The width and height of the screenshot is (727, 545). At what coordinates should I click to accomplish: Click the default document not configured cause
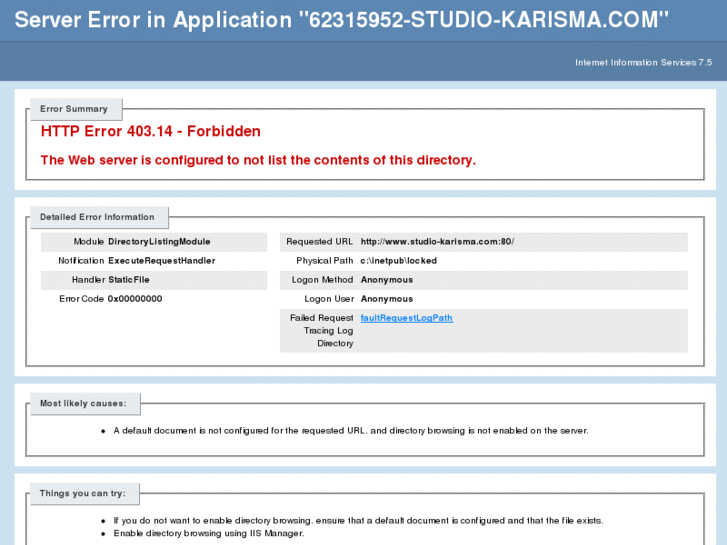351,431
